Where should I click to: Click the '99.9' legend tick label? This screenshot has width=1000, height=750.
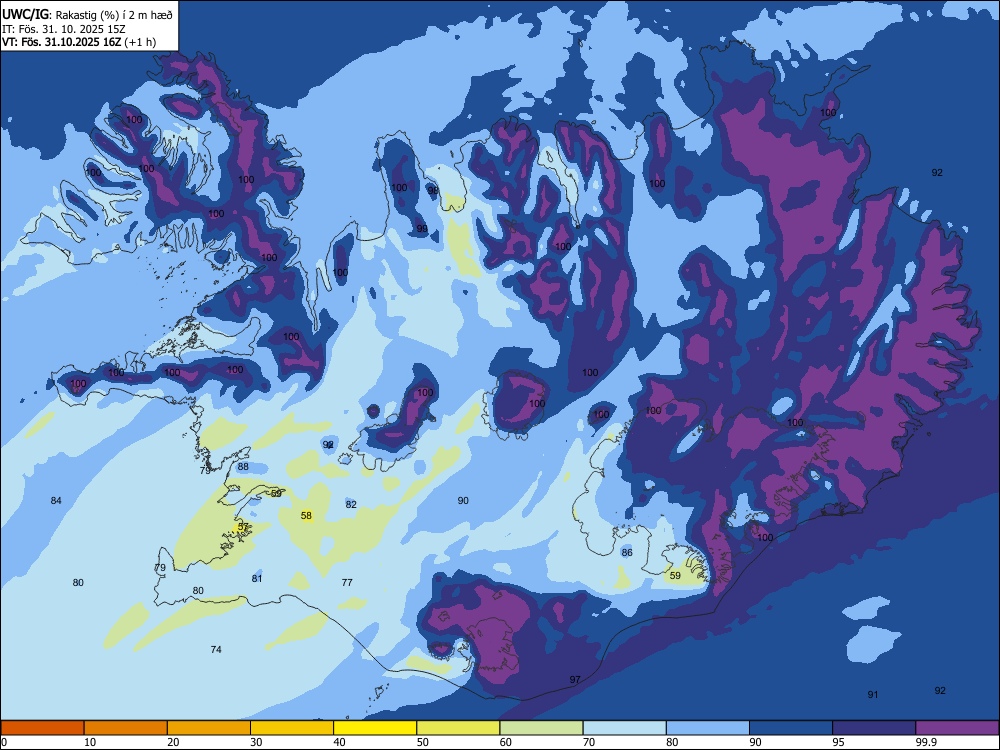[x=925, y=742]
